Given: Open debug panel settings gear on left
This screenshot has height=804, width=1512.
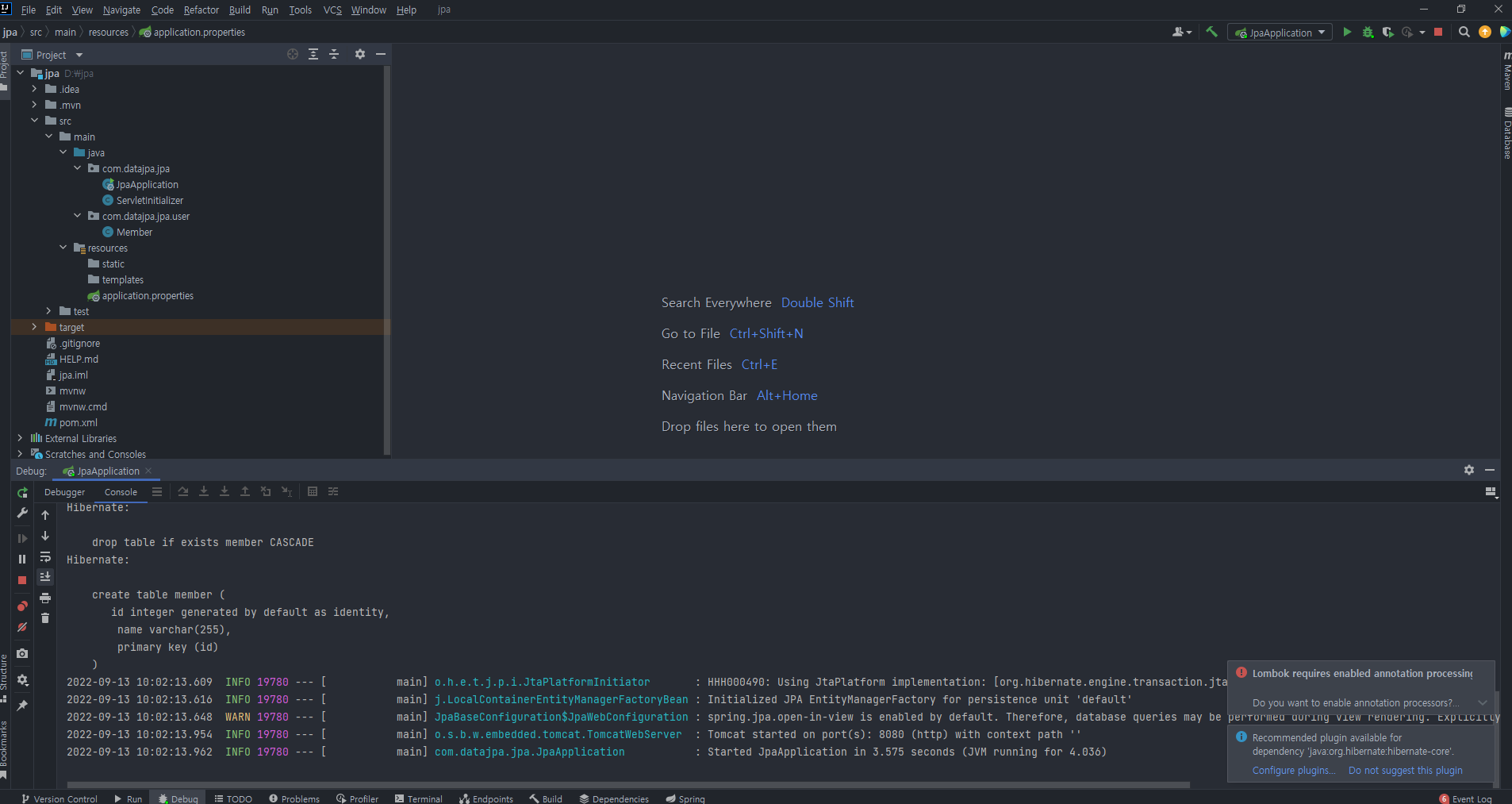Looking at the screenshot, I should coord(22,680).
